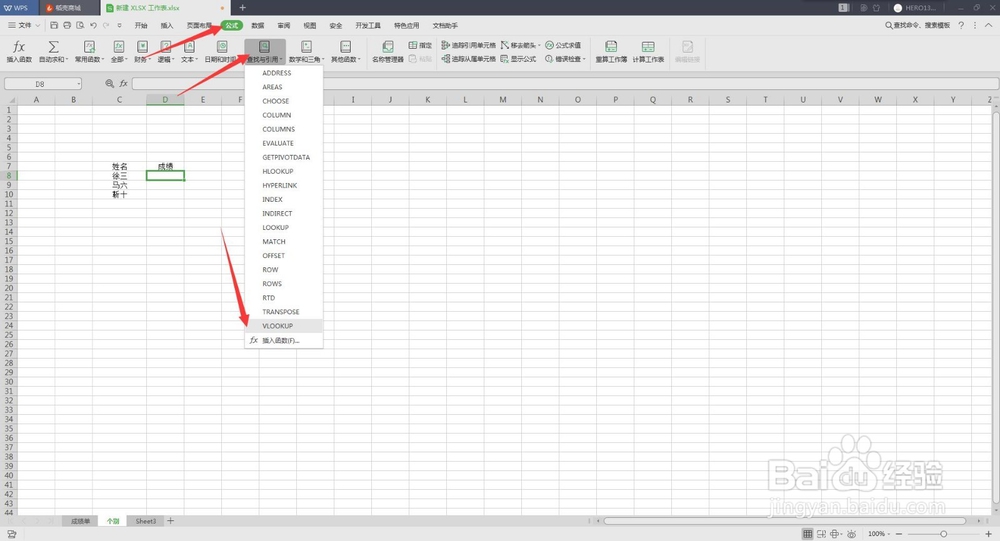Switch to the 插入 ribbon tab
Screen dimensions: 1000x541
[166, 26]
